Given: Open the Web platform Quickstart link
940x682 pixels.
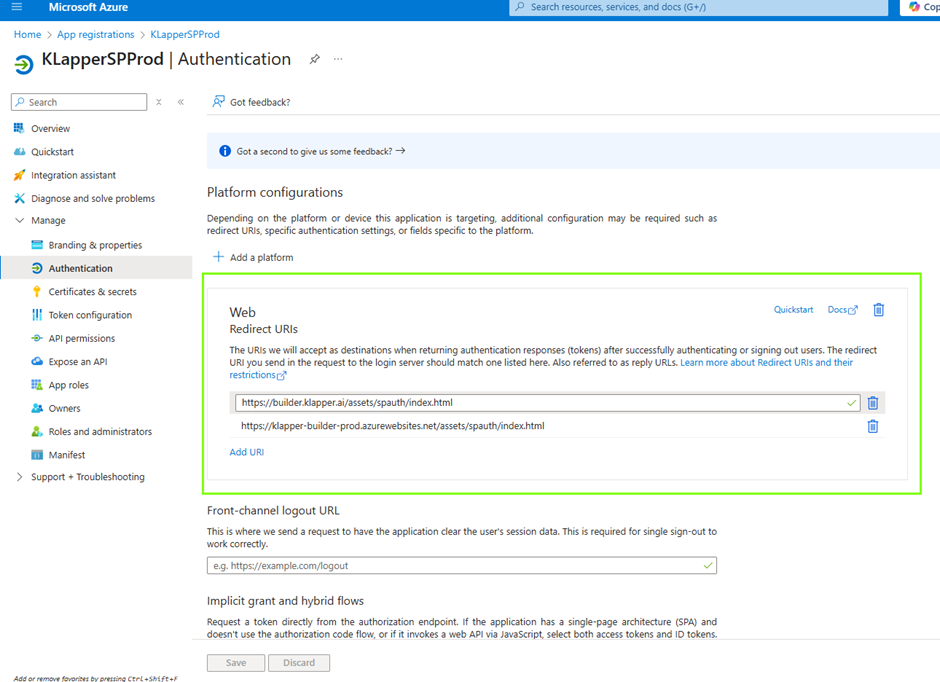Looking at the screenshot, I should point(793,309).
